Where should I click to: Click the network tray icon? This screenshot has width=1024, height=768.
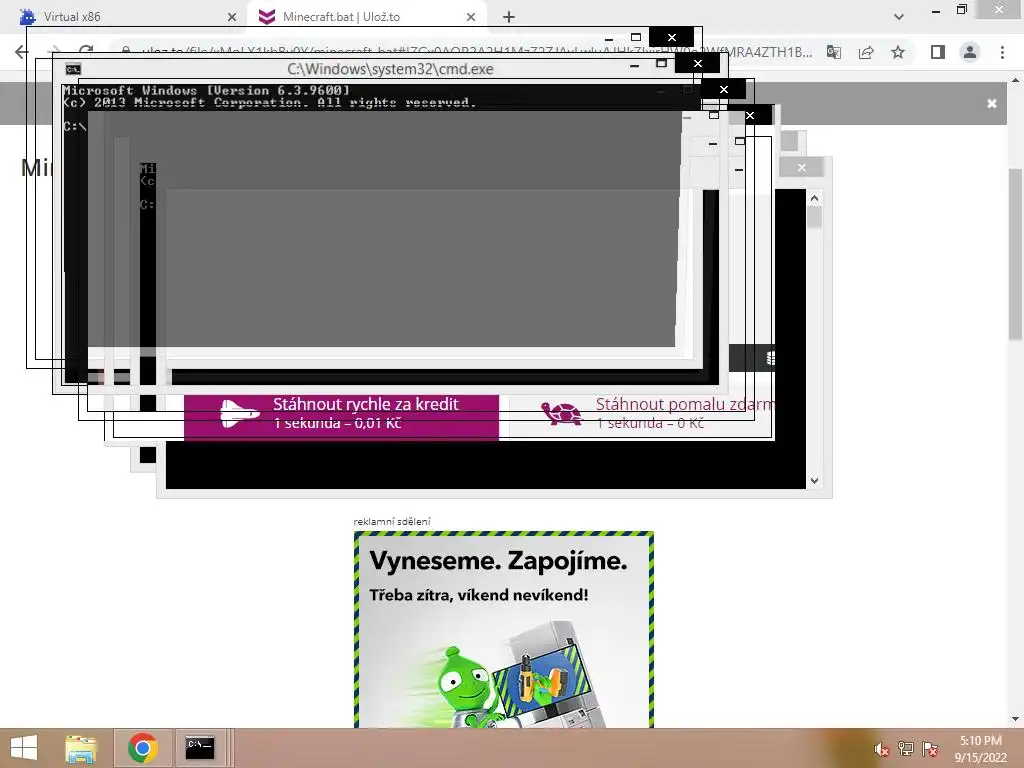pos(906,749)
